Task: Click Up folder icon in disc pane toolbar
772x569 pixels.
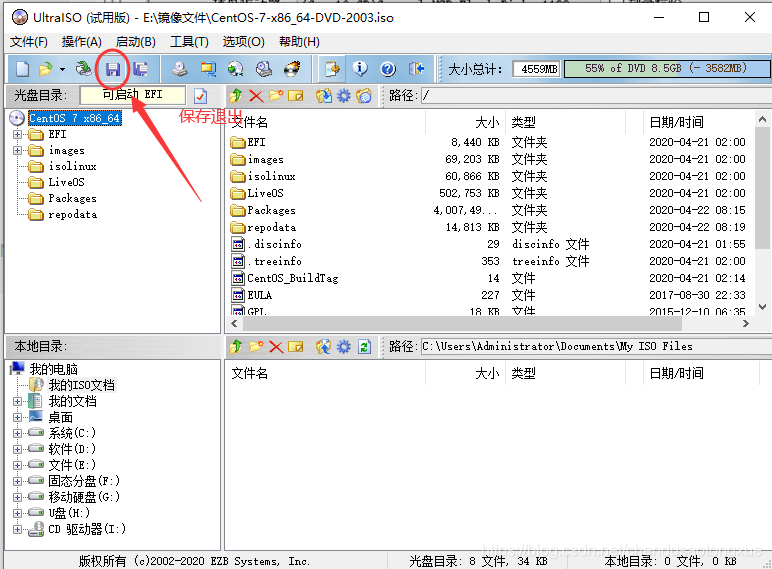Action: [x=236, y=95]
